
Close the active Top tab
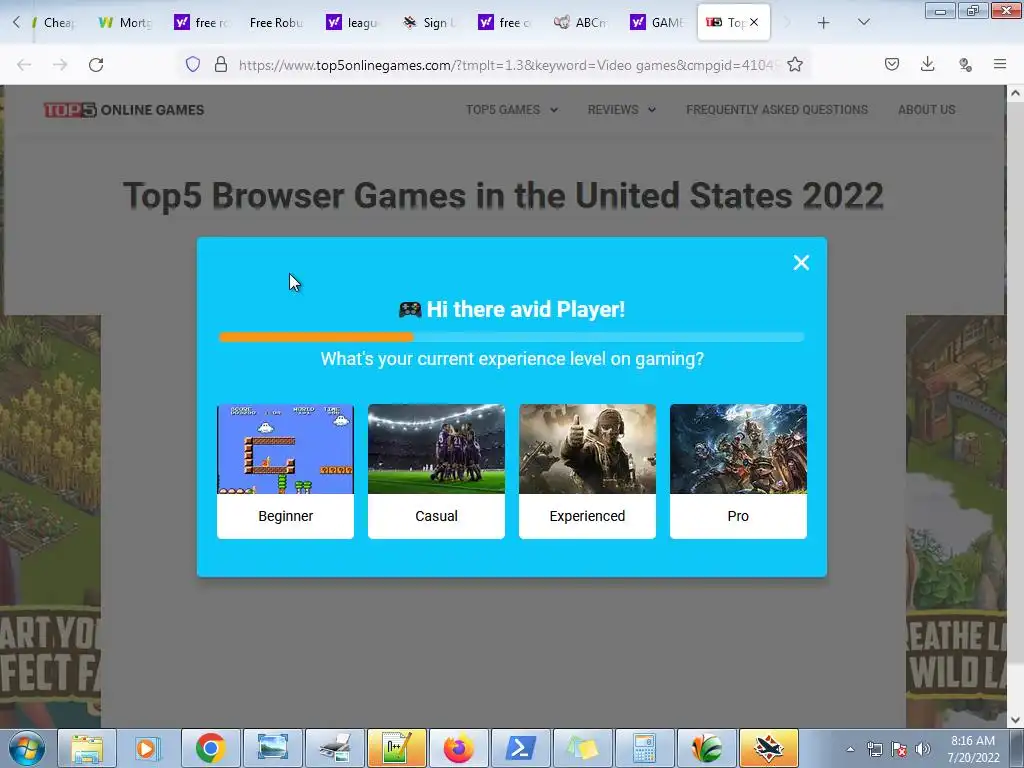tap(754, 22)
